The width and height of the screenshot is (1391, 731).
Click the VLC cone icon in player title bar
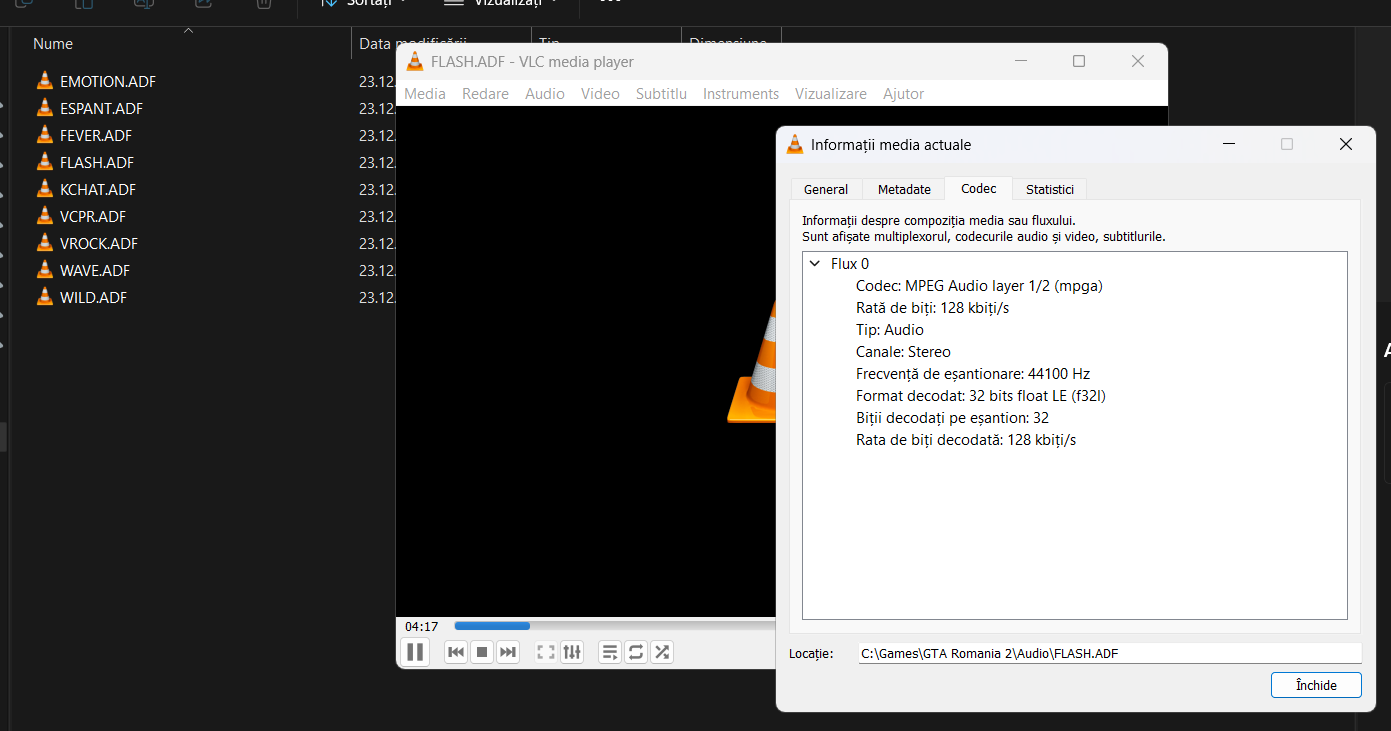coord(415,61)
